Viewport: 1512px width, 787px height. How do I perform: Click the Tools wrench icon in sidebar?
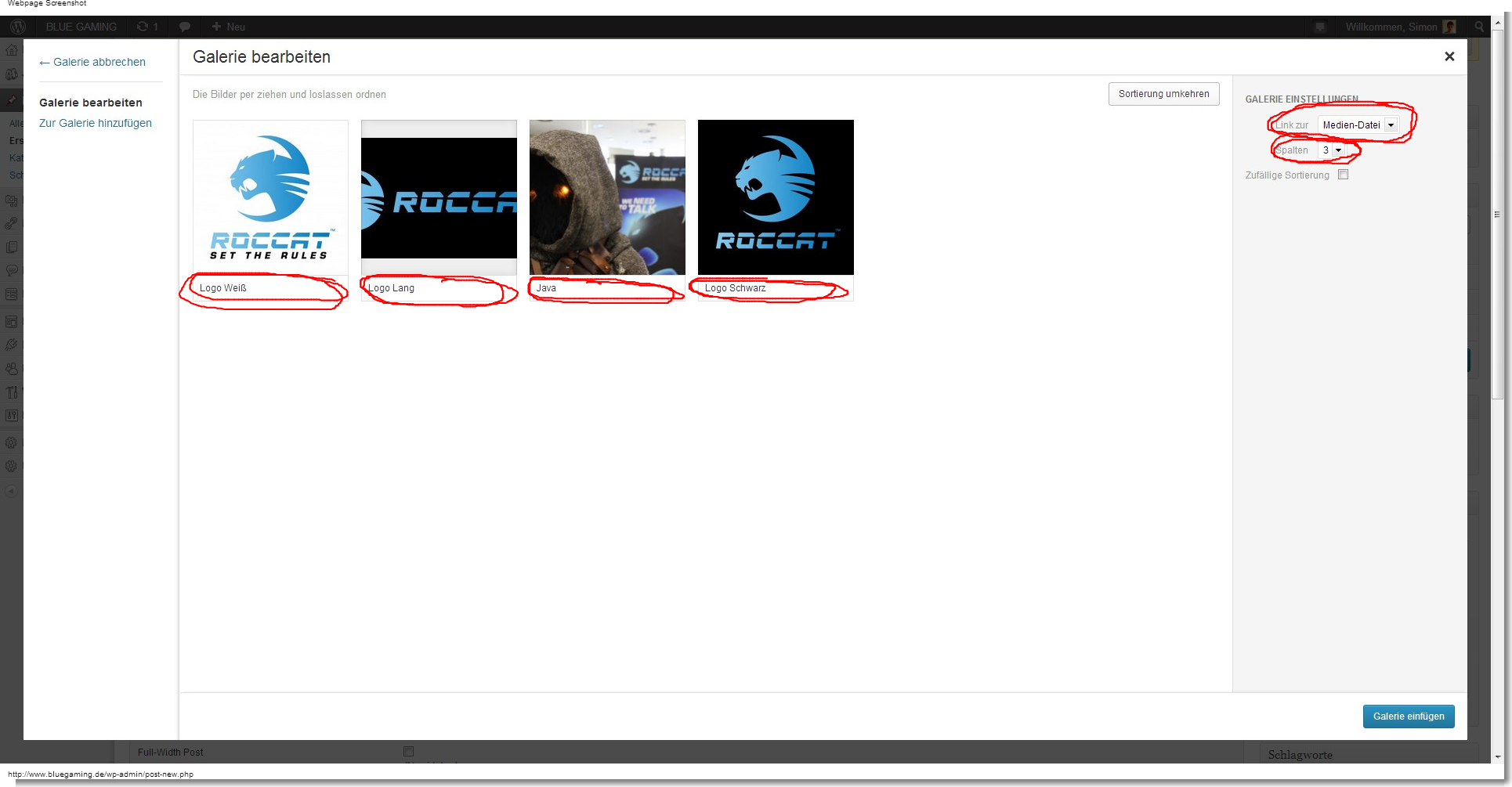point(12,392)
